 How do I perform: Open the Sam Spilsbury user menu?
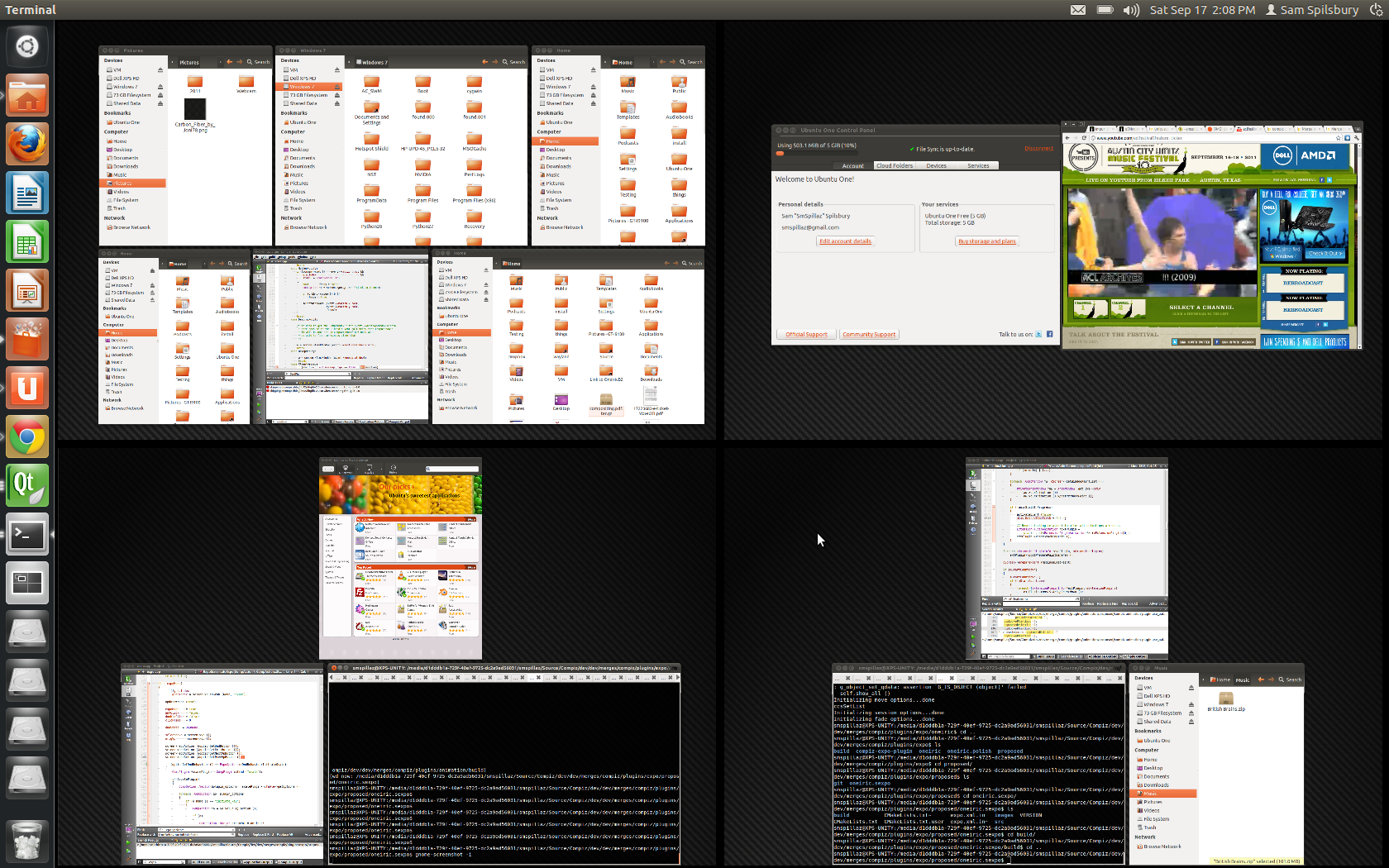pyautogui.click(x=1312, y=10)
